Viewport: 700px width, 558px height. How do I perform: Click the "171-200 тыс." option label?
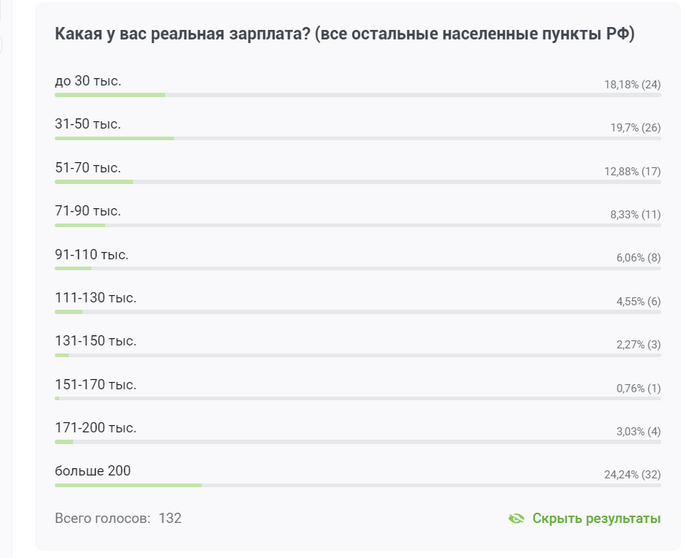(x=96, y=428)
